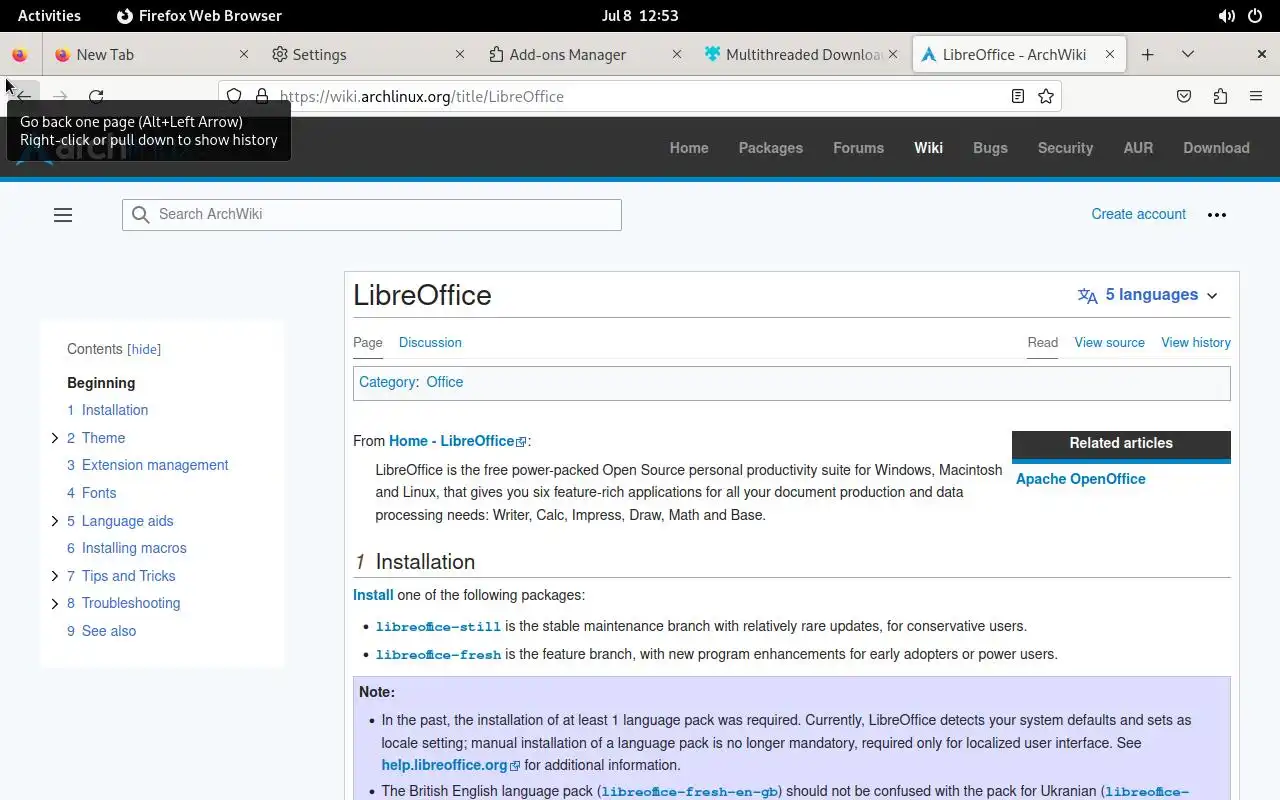This screenshot has width=1280, height=800.
Task: Expand the Troubleshooting contents section
Action: (x=55, y=604)
